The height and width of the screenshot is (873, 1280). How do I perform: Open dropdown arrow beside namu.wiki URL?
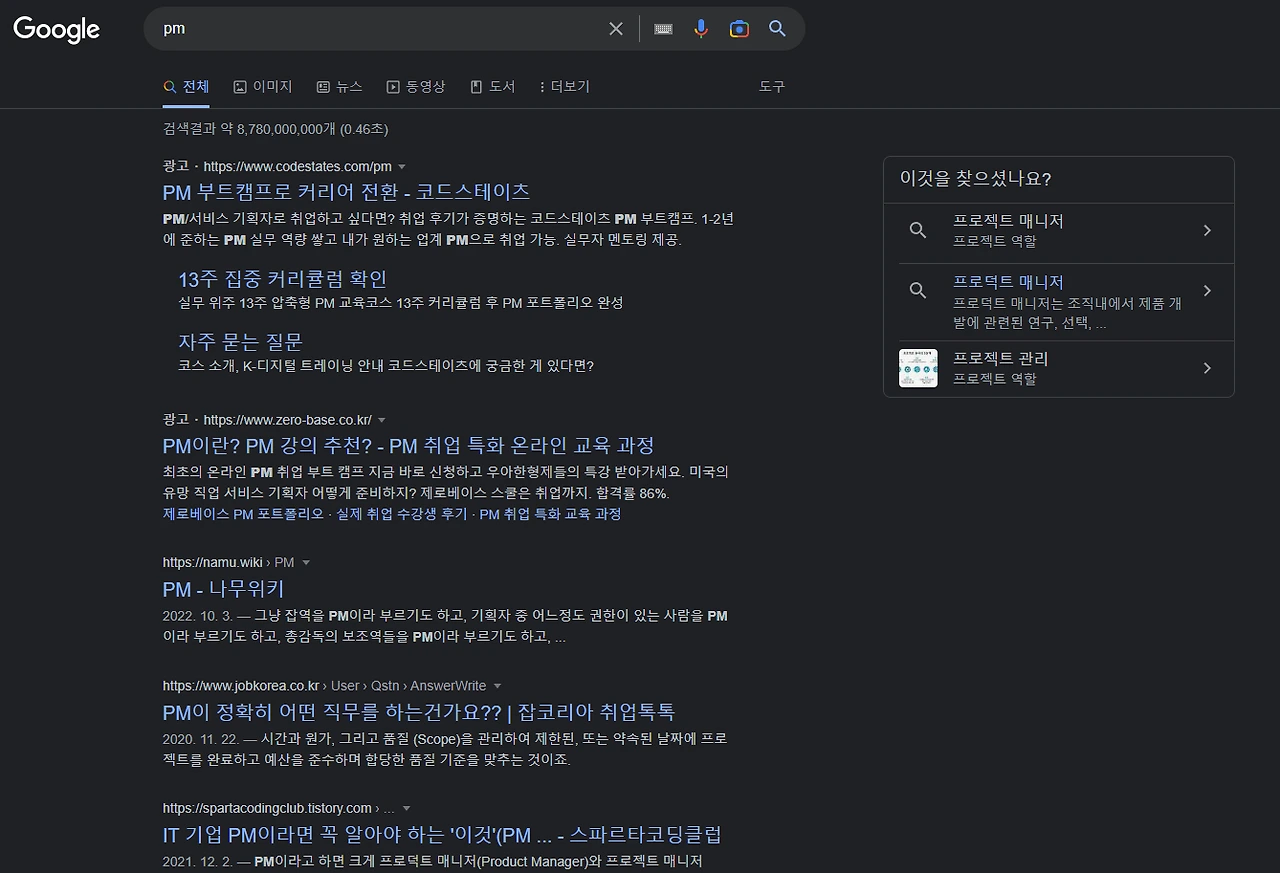coord(306,563)
